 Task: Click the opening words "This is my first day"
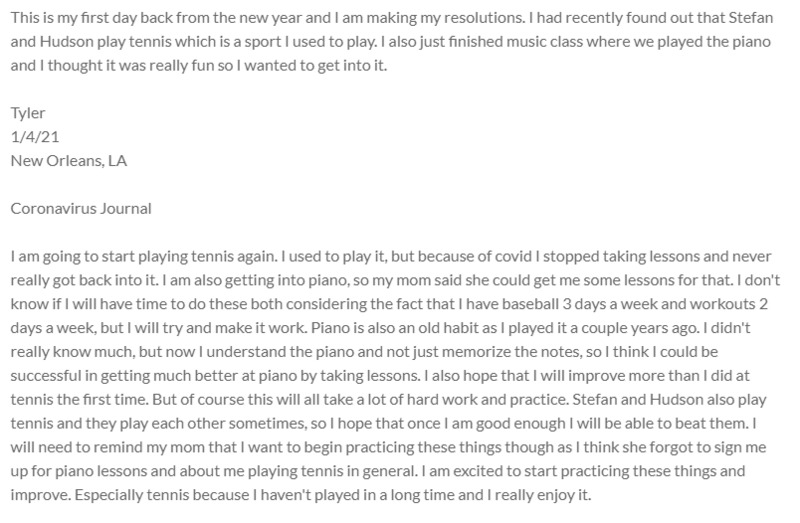[x=73, y=16]
